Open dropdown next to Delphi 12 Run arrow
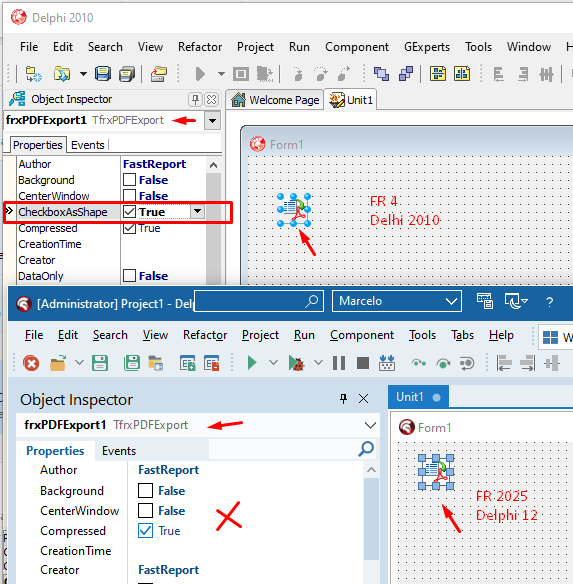 tap(273, 362)
